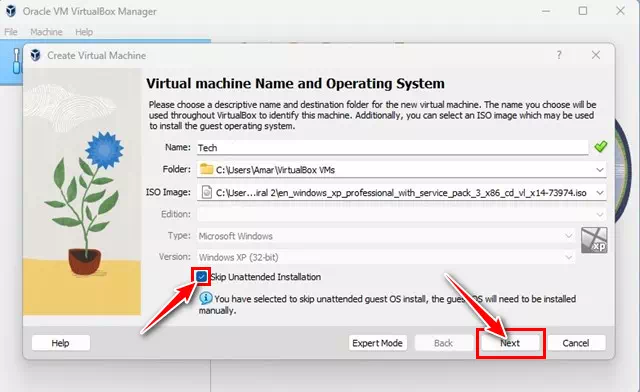The height and width of the screenshot is (392, 640).
Task: Click the question mark help icon in dialog
Action: 559,55
